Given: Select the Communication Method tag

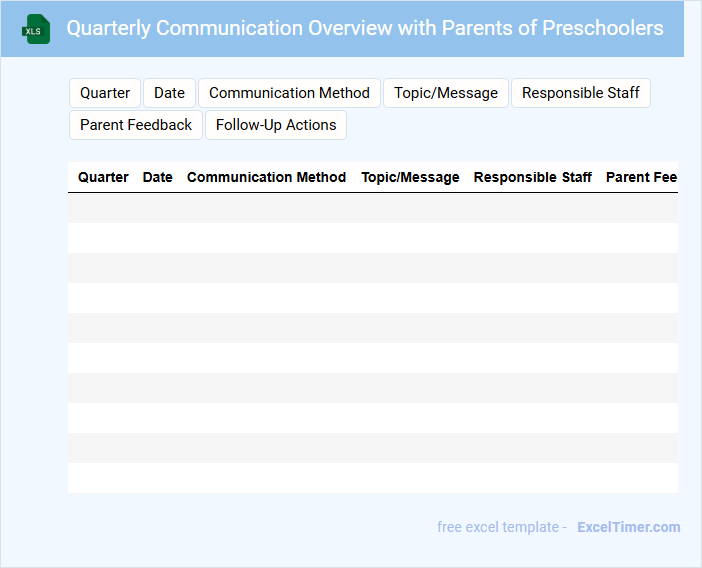Looking at the screenshot, I should (x=289, y=93).
